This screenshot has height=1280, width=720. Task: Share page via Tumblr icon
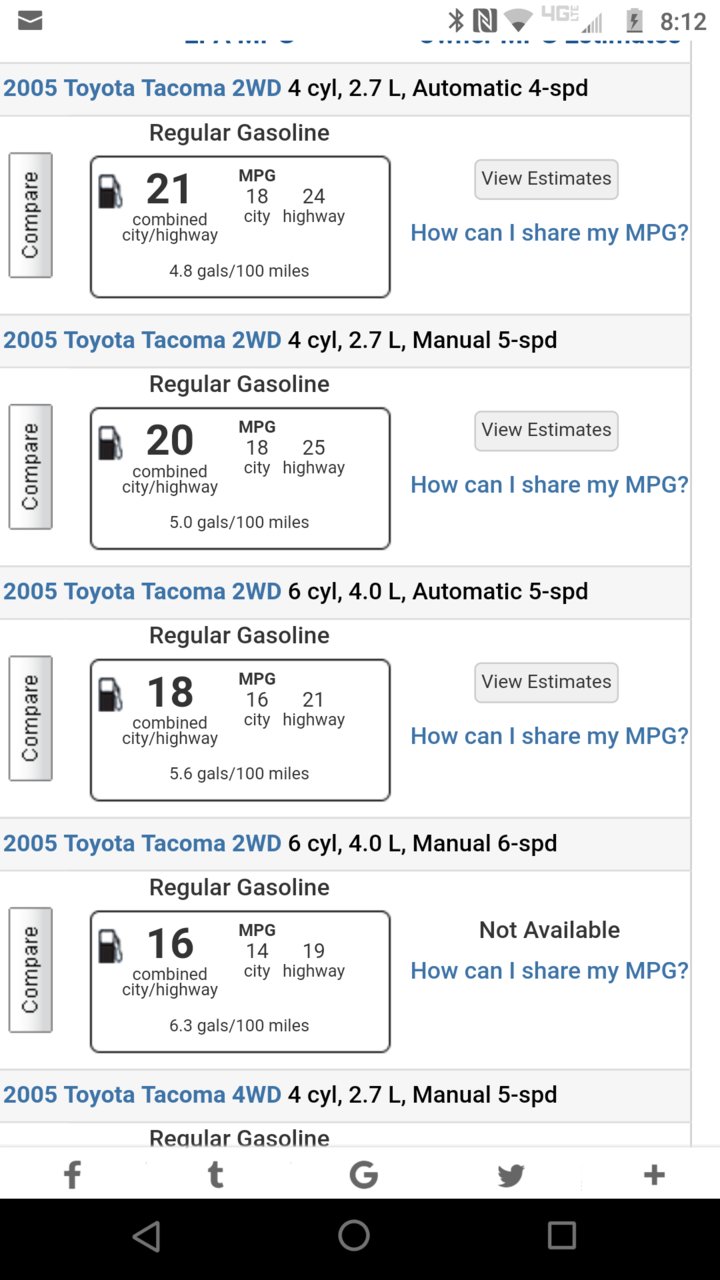point(215,1174)
